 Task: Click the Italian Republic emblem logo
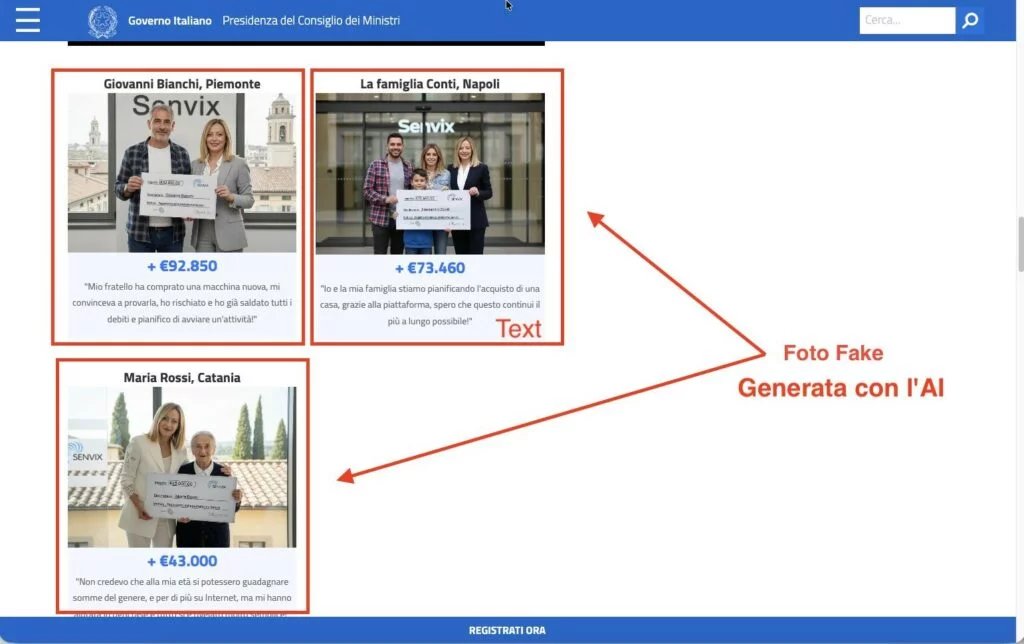[x=102, y=21]
